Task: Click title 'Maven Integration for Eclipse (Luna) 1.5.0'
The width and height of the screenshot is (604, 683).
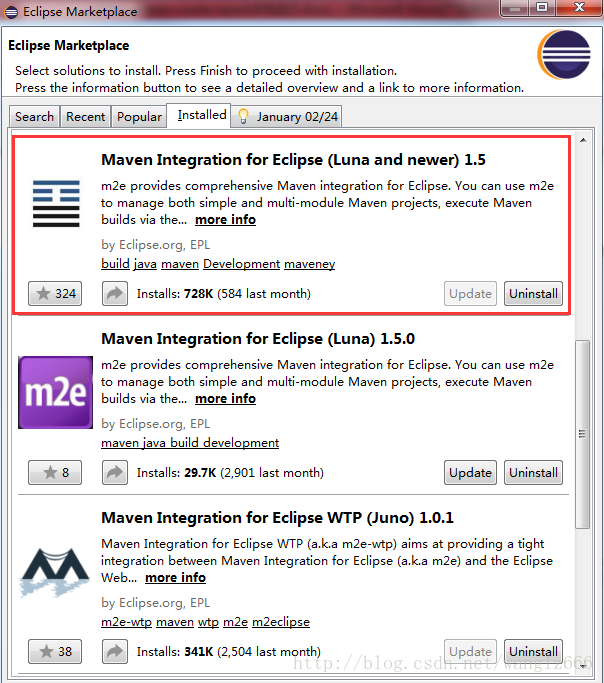Action: click(258, 339)
